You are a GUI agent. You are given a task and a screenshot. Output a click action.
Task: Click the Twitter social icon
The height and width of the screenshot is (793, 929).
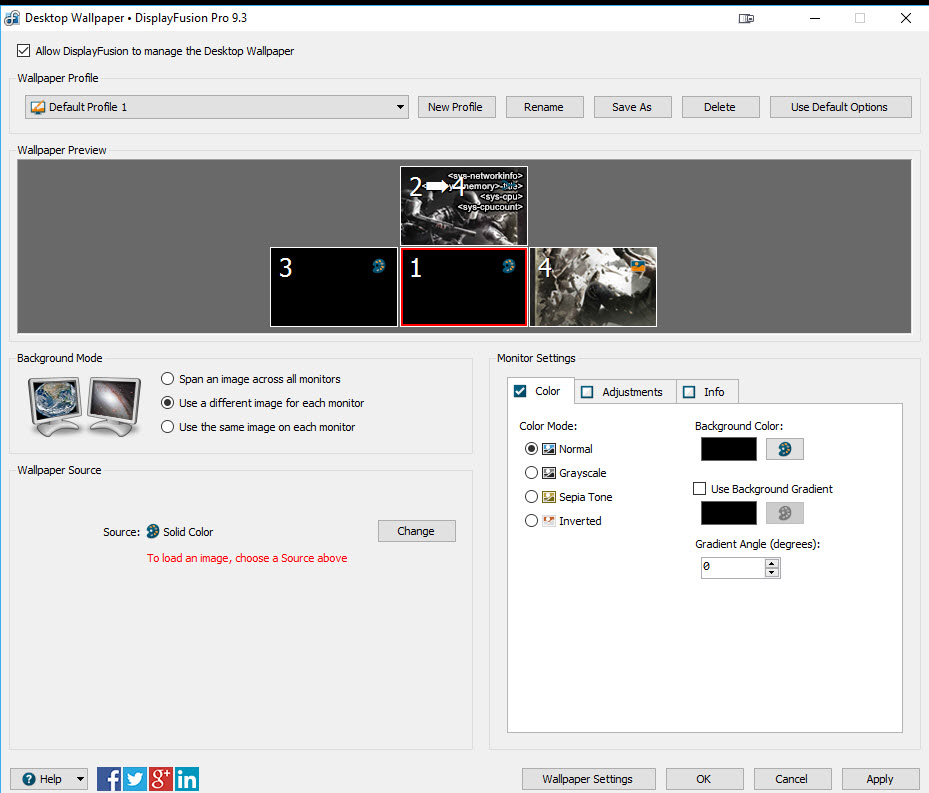[x=135, y=779]
